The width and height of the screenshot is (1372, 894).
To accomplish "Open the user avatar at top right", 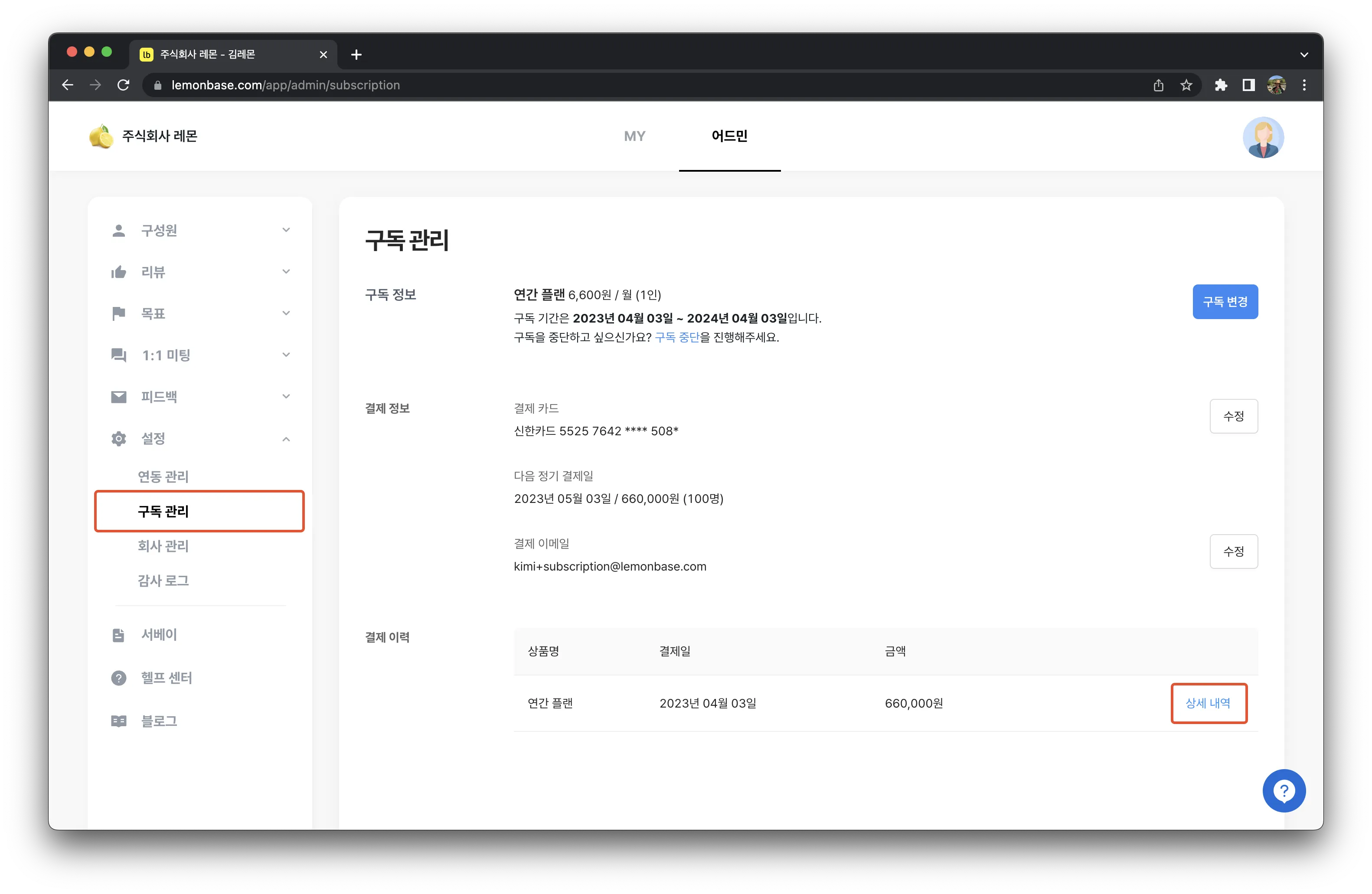I will click(1263, 137).
